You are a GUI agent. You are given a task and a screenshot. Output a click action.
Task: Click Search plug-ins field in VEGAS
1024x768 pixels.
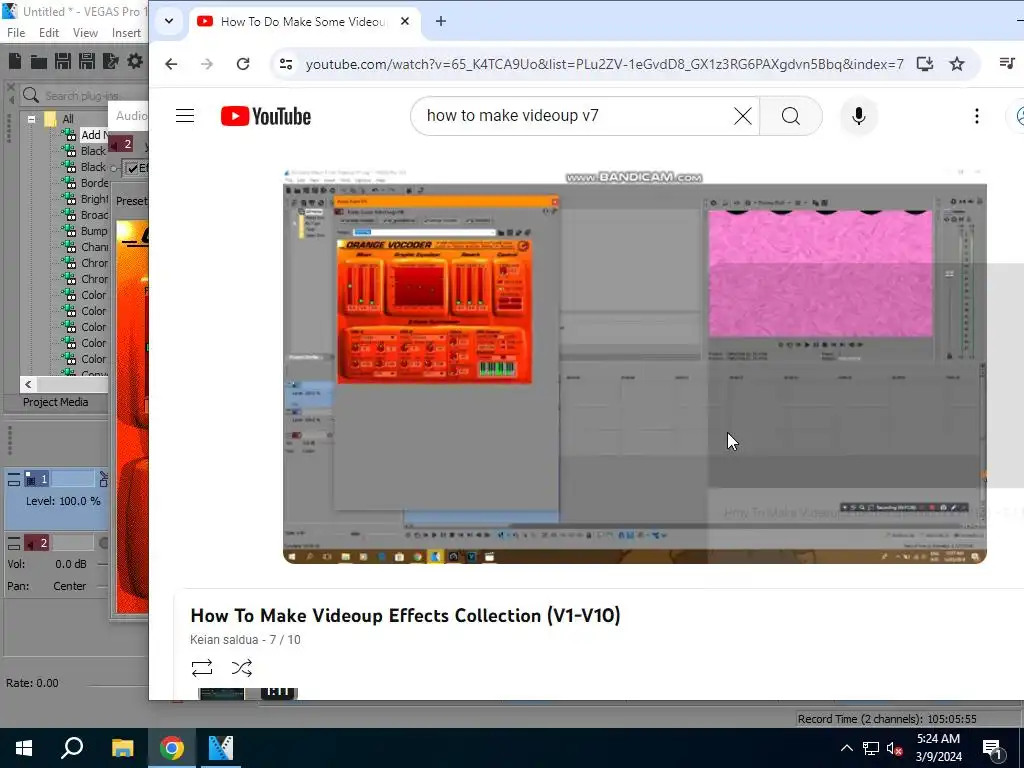pyautogui.click(x=84, y=96)
